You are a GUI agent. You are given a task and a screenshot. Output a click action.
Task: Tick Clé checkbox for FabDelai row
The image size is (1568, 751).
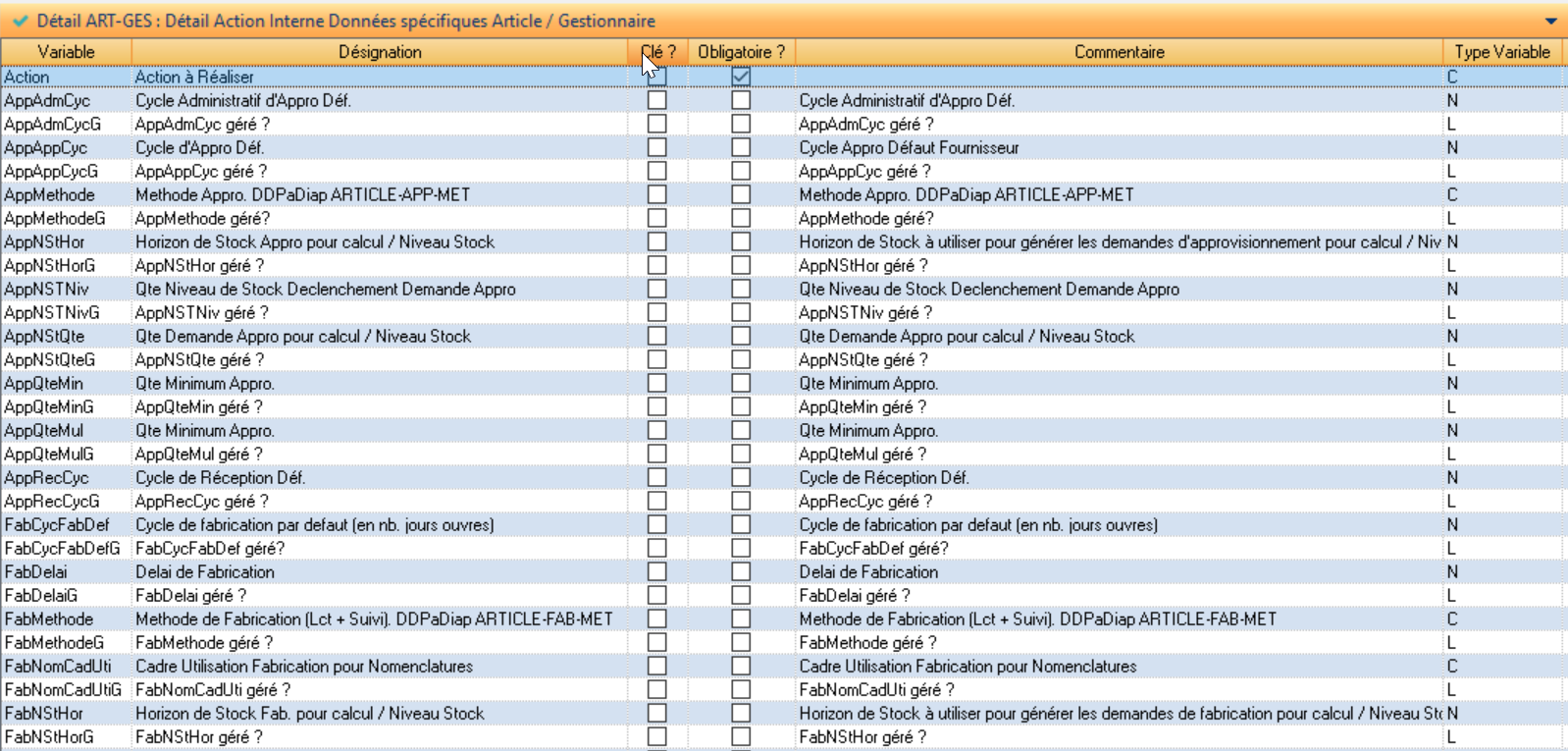click(657, 571)
